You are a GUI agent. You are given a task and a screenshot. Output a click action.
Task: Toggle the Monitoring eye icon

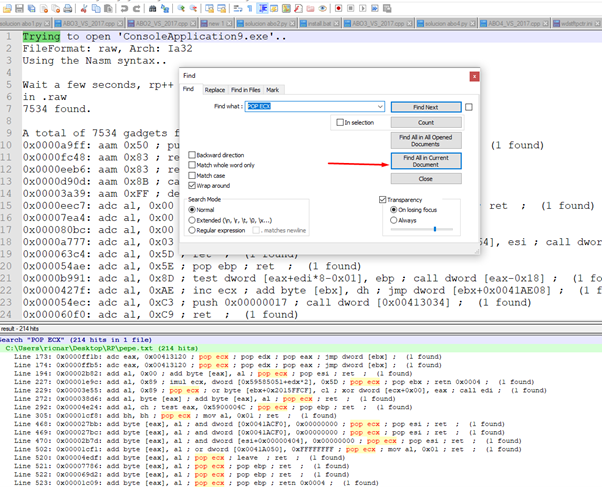click(322, 8)
